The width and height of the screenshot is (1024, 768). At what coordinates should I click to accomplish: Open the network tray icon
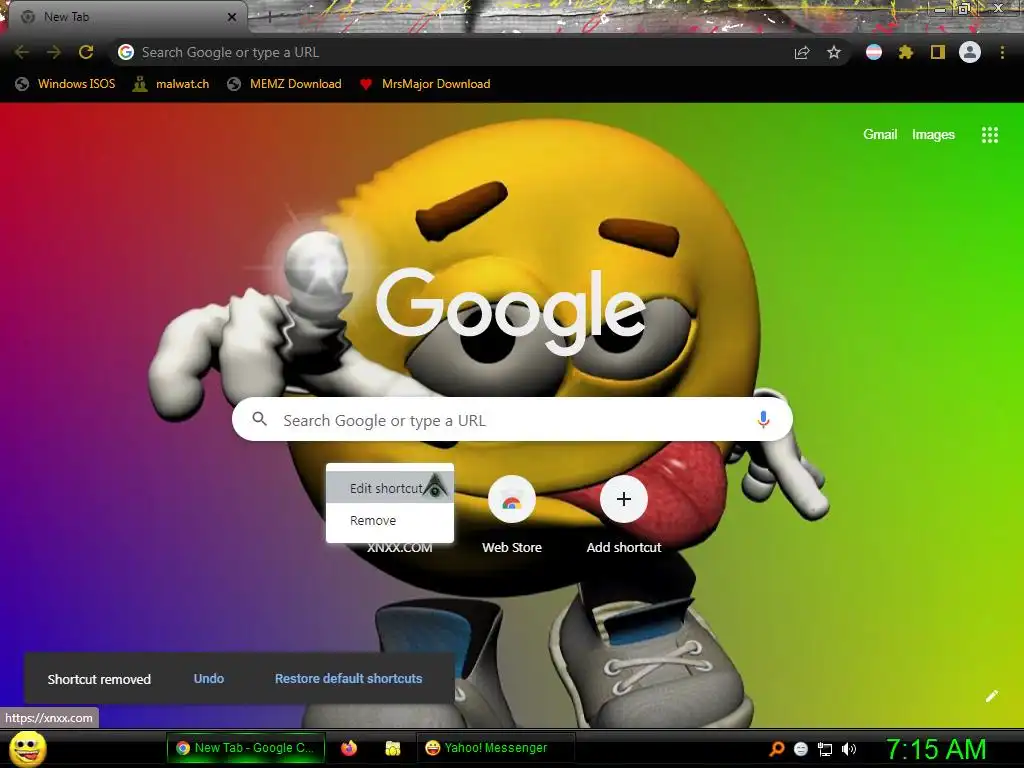825,749
